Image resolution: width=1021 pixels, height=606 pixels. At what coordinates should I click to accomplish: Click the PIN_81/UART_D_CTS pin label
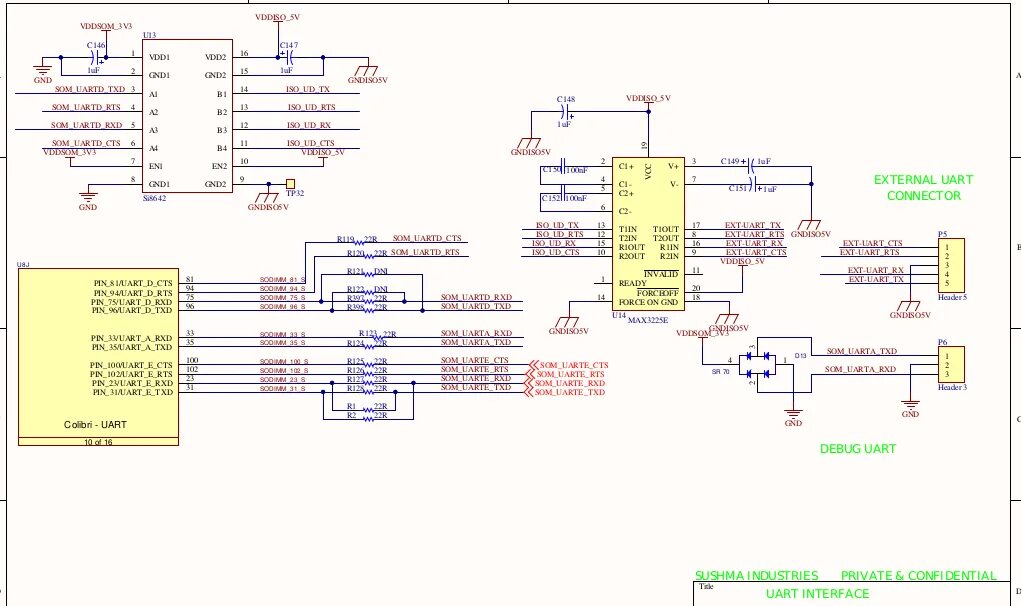[x=133, y=283]
